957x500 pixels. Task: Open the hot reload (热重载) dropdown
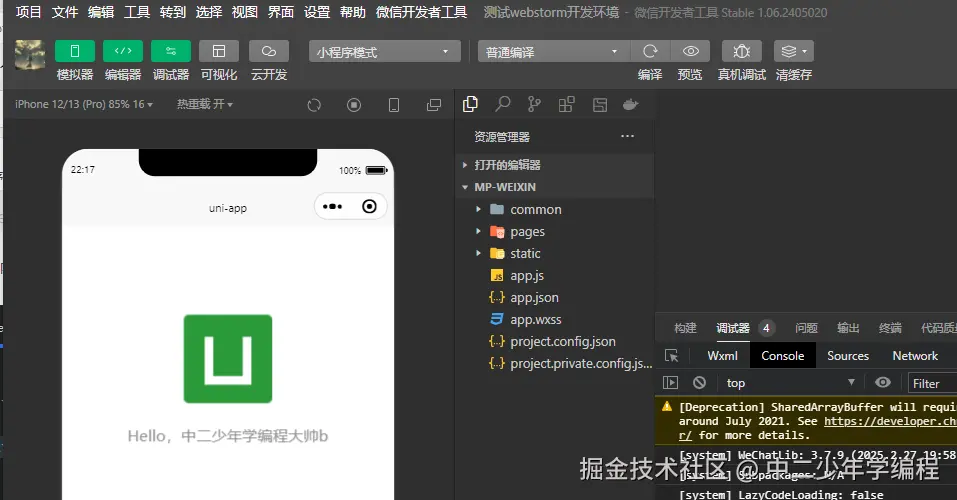point(204,104)
